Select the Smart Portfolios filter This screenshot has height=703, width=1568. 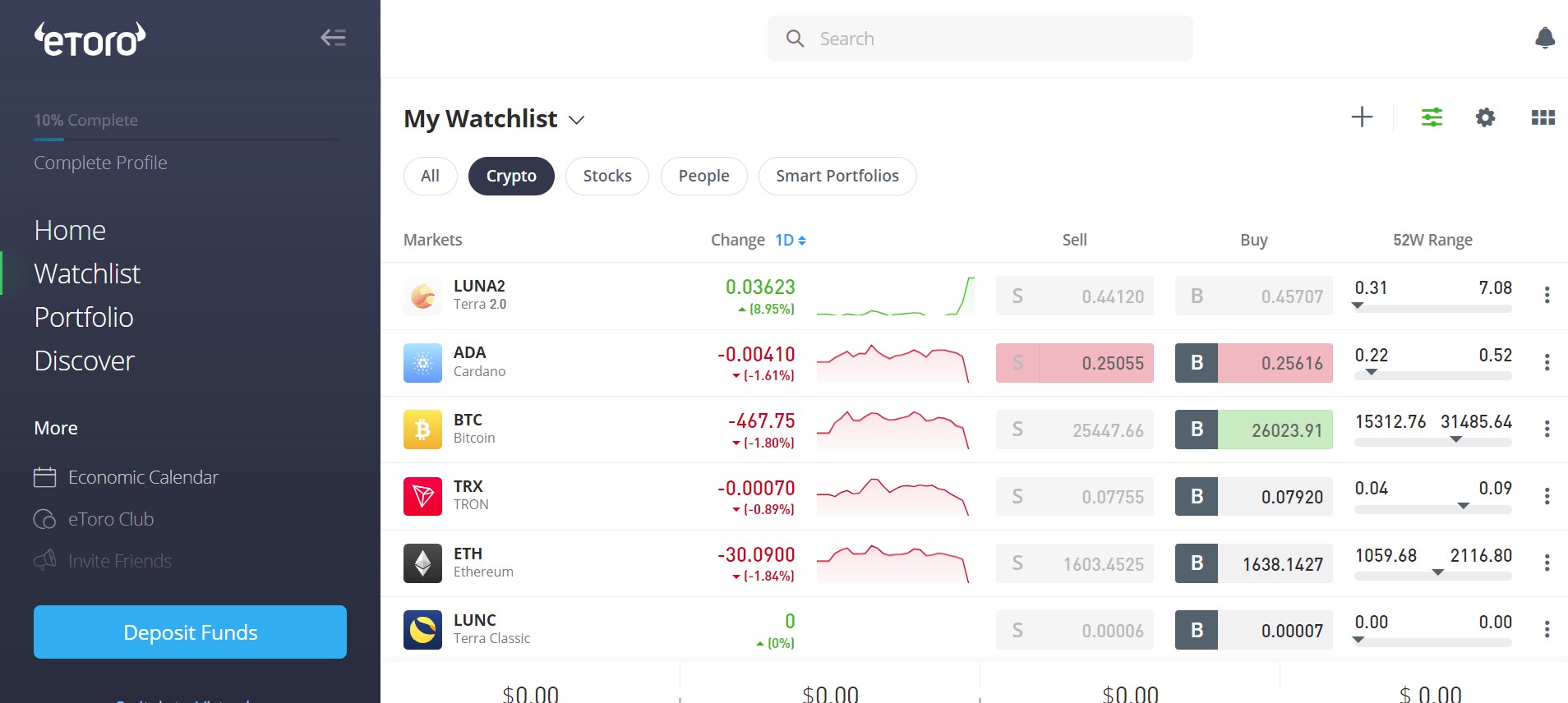tap(837, 176)
